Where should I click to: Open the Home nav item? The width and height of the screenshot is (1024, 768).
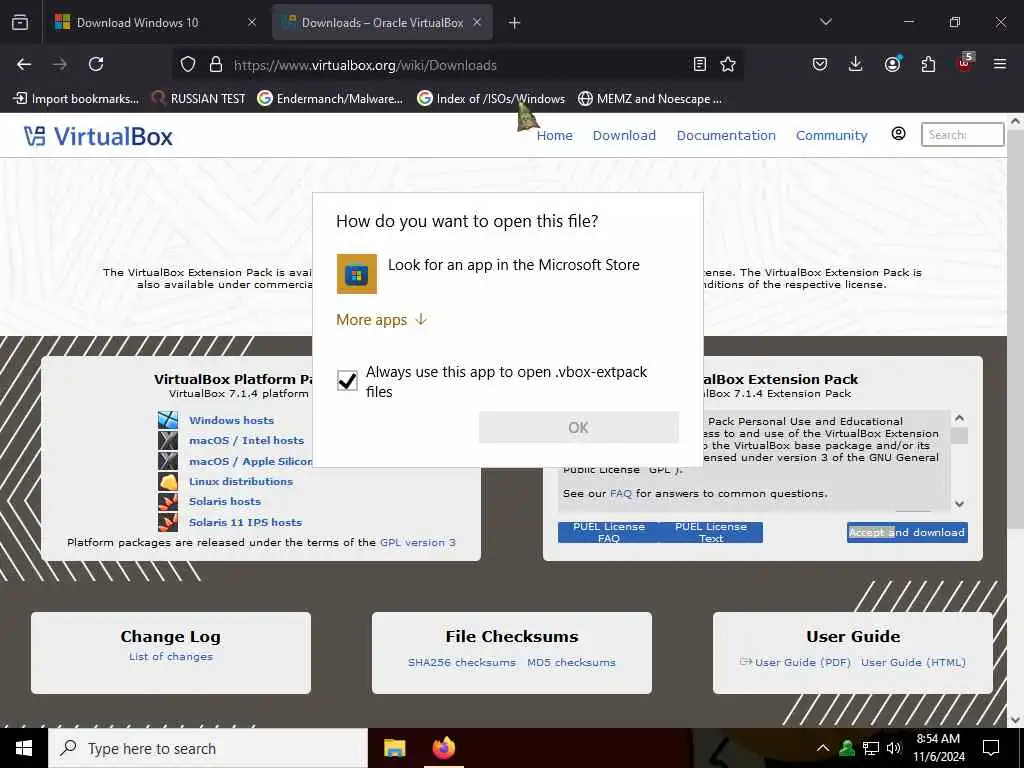(x=554, y=135)
